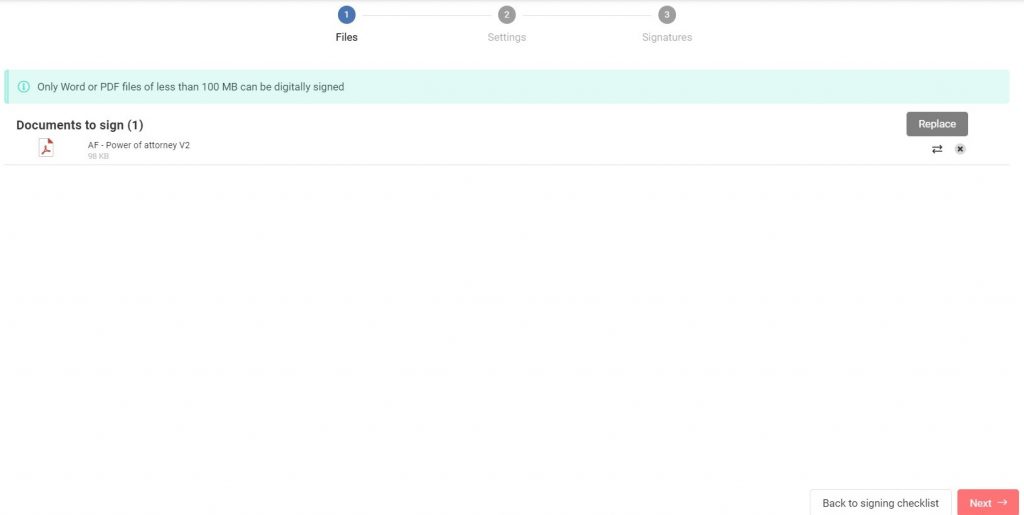
Task: Go to the step 2 circle
Action: click(x=507, y=15)
